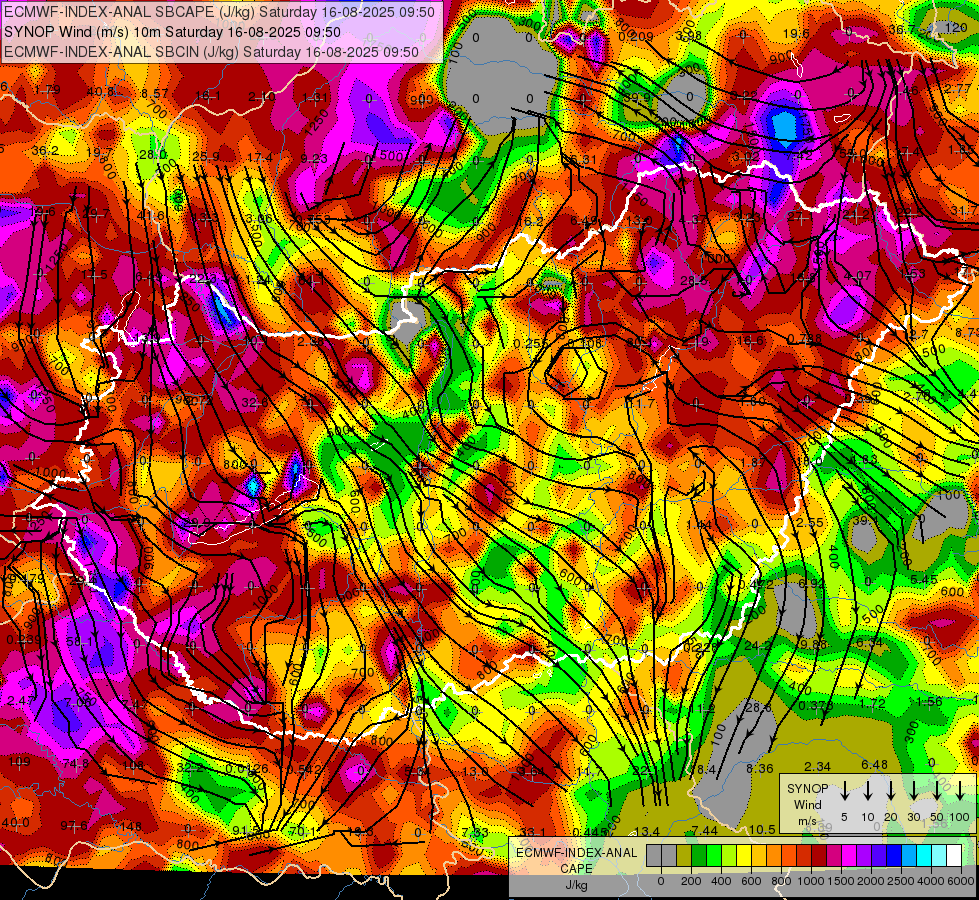Image resolution: width=979 pixels, height=900 pixels.
Task: Click the 50 m/s wind arrow in SYNOP legend
Action: (937, 791)
